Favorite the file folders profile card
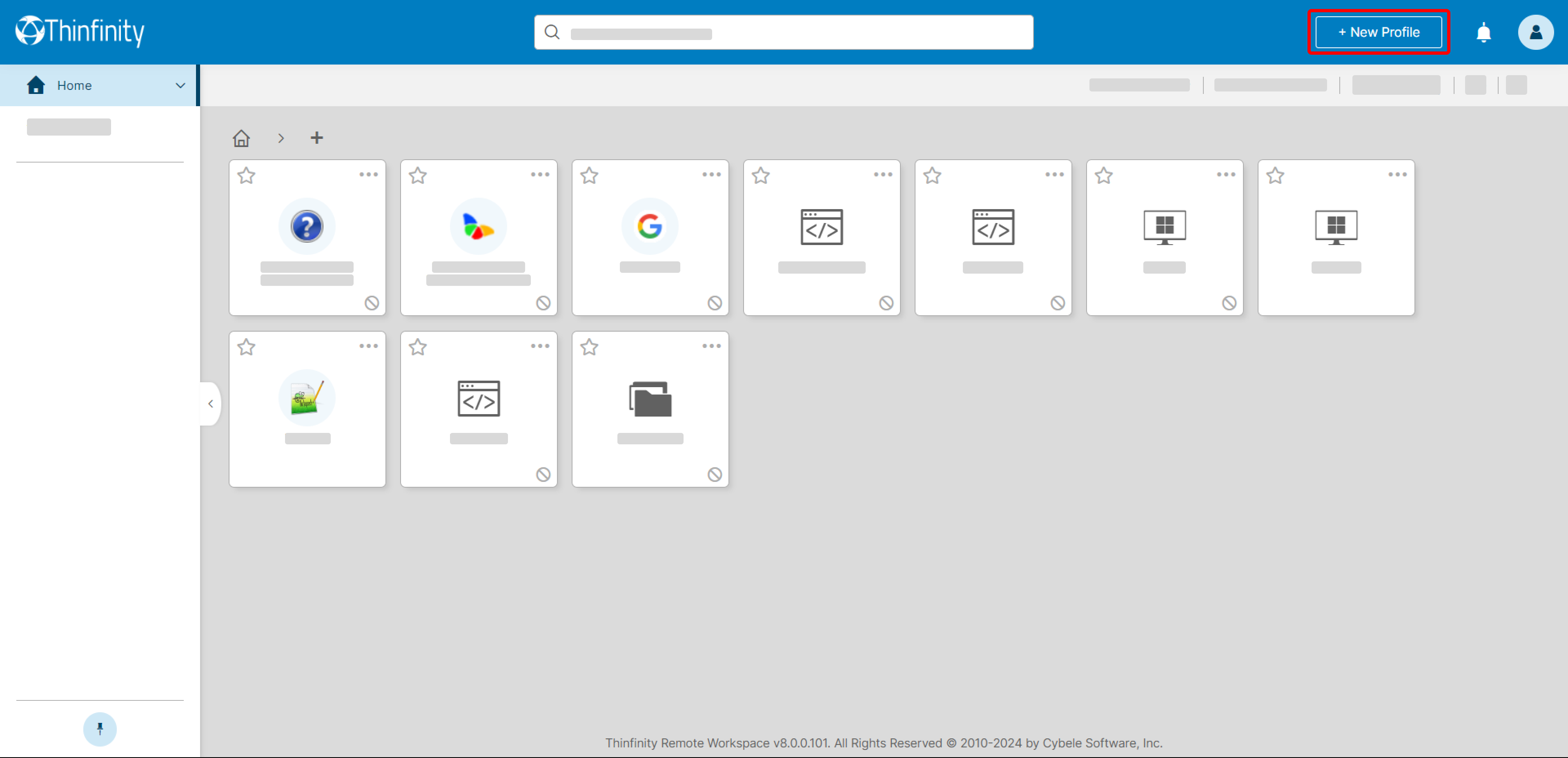1568x758 pixels. tap(589, 348)
